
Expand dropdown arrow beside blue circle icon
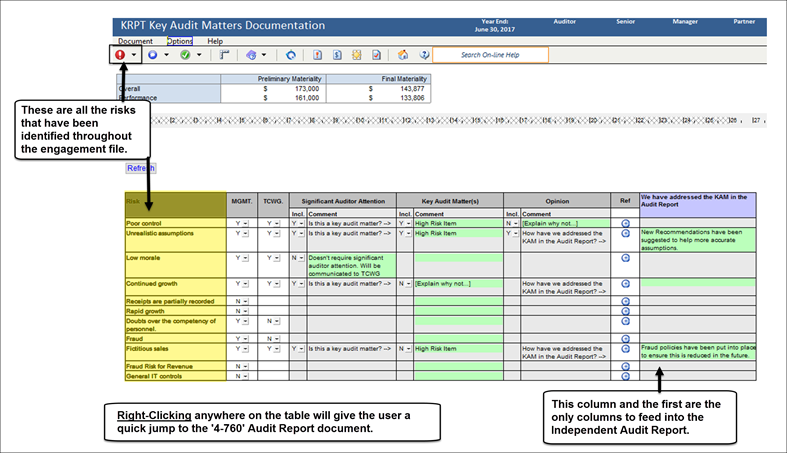coord(166,55)
